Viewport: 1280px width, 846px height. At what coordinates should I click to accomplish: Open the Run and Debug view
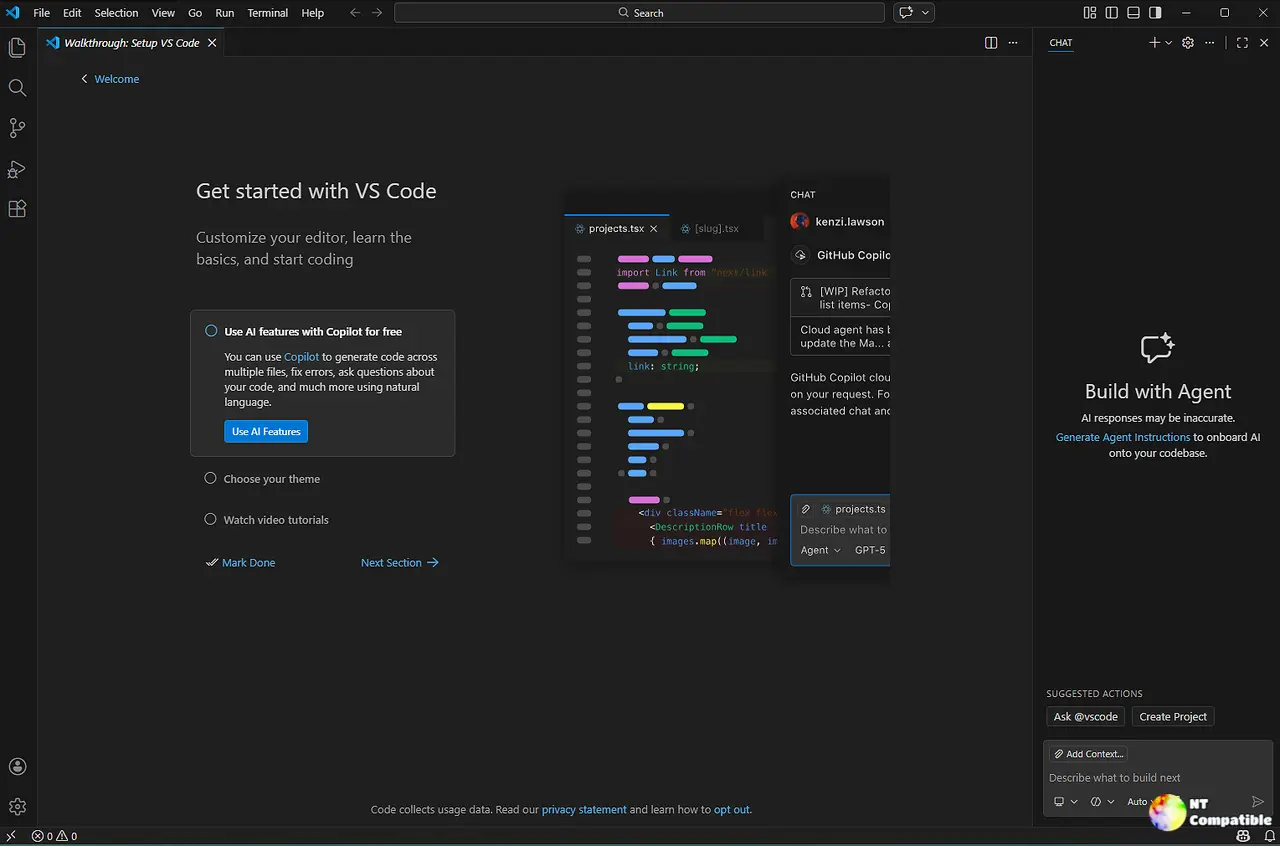17,169
